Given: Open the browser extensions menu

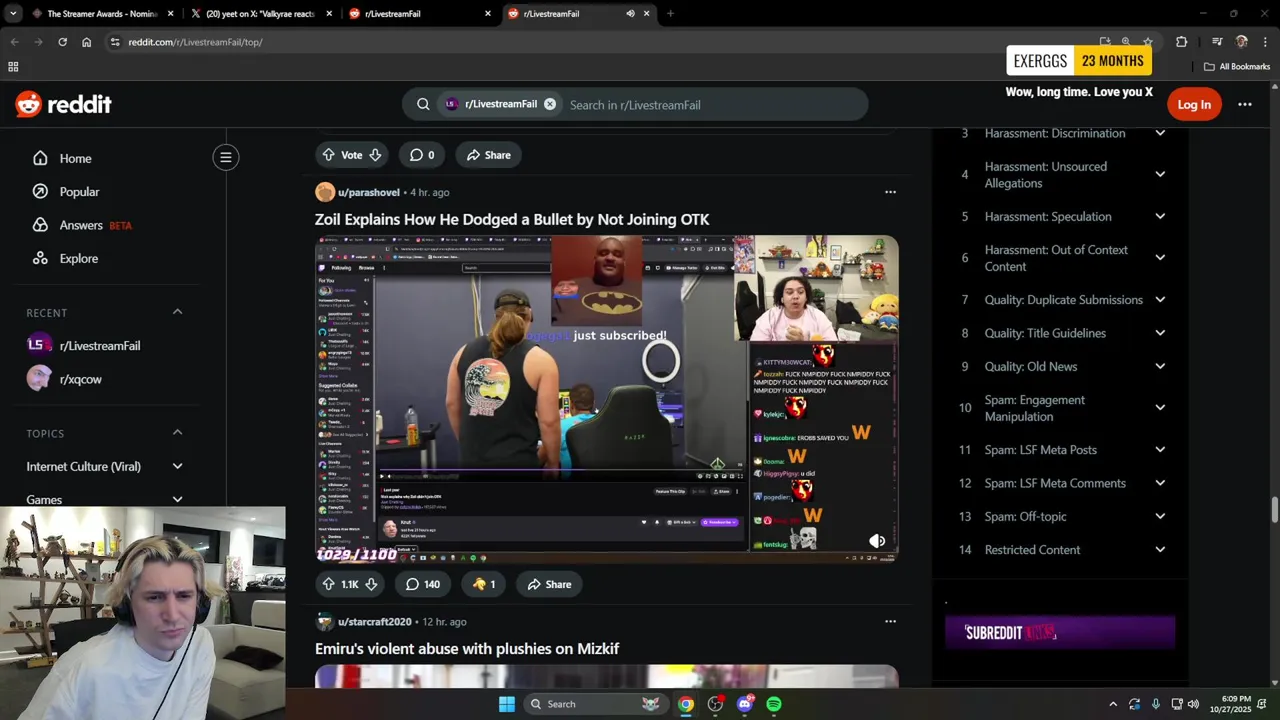Looking at the screenshot, I should 1181,42.
